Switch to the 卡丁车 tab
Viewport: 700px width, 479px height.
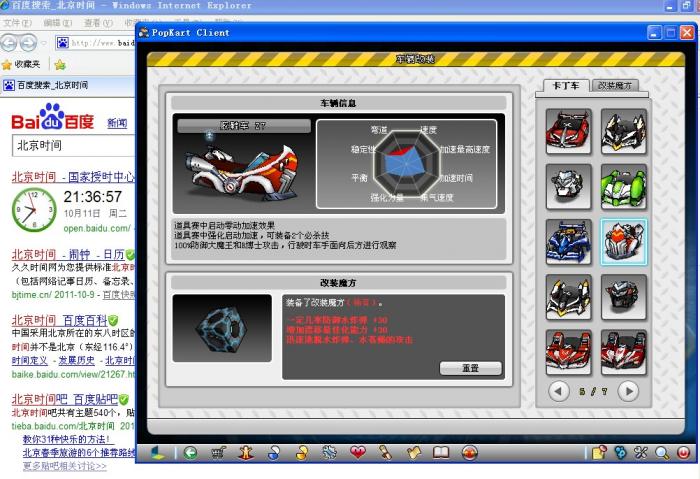pyautogui.click(x=566, y=86)
